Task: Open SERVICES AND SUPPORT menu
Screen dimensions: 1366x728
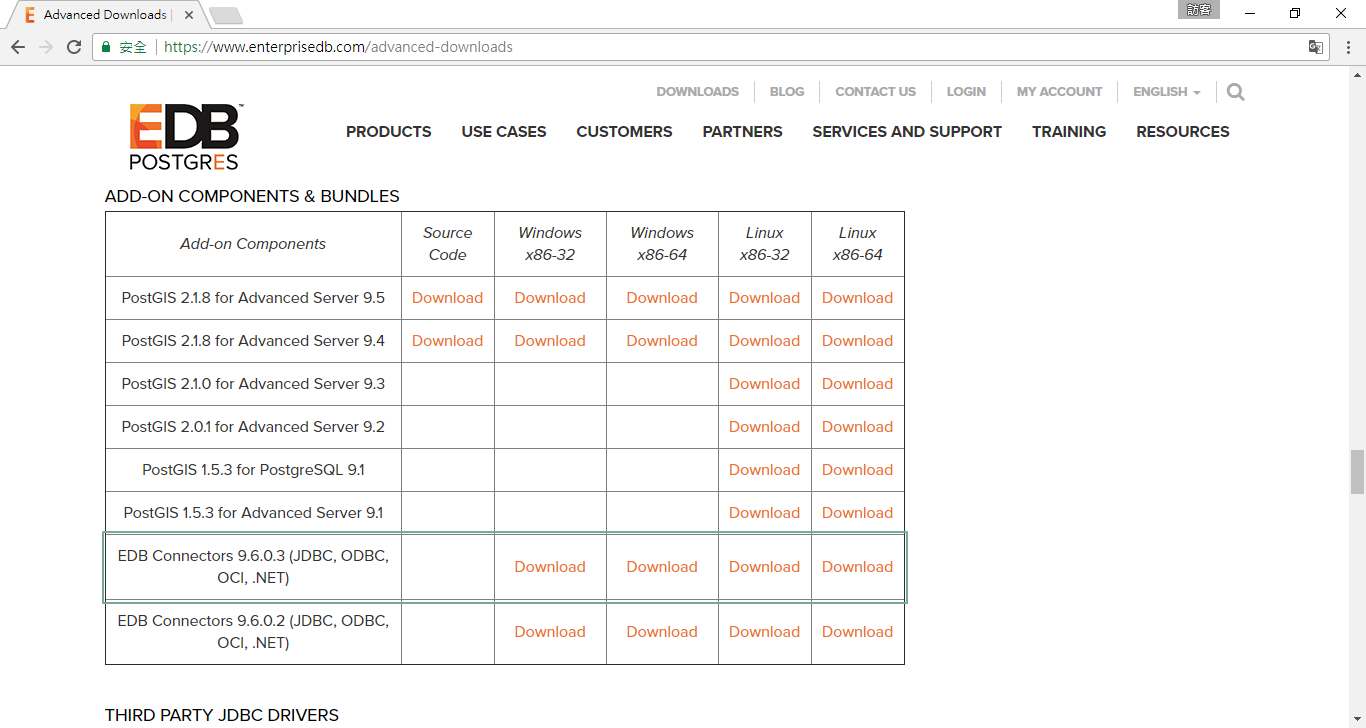Action: click(907, 132)
